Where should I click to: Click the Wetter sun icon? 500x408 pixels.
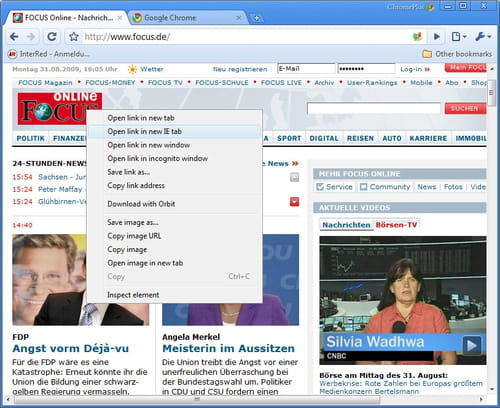[133, 69]
